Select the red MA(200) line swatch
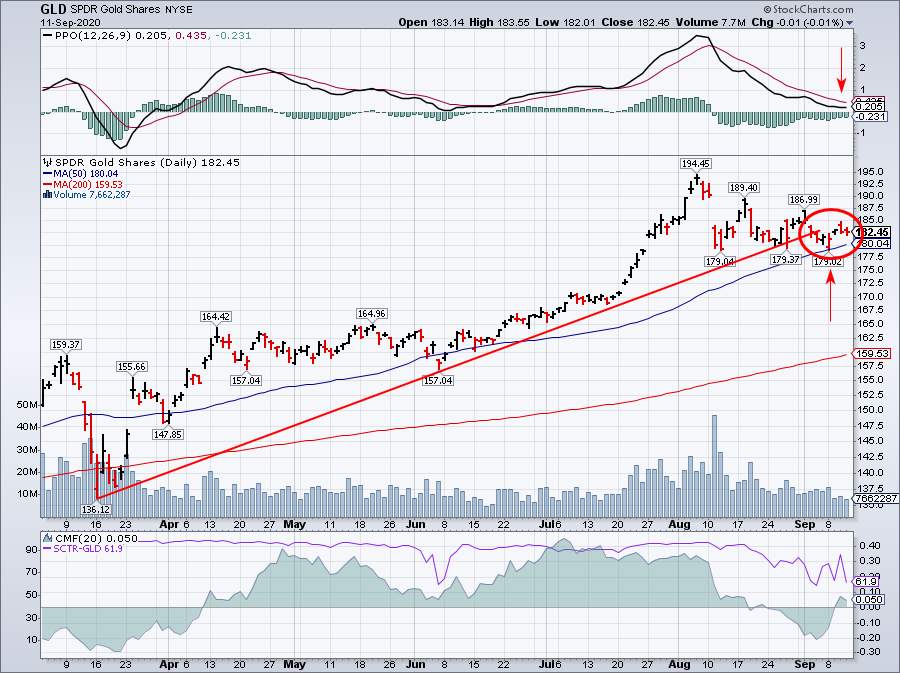900x673 pixels. [x=48, y=185]
